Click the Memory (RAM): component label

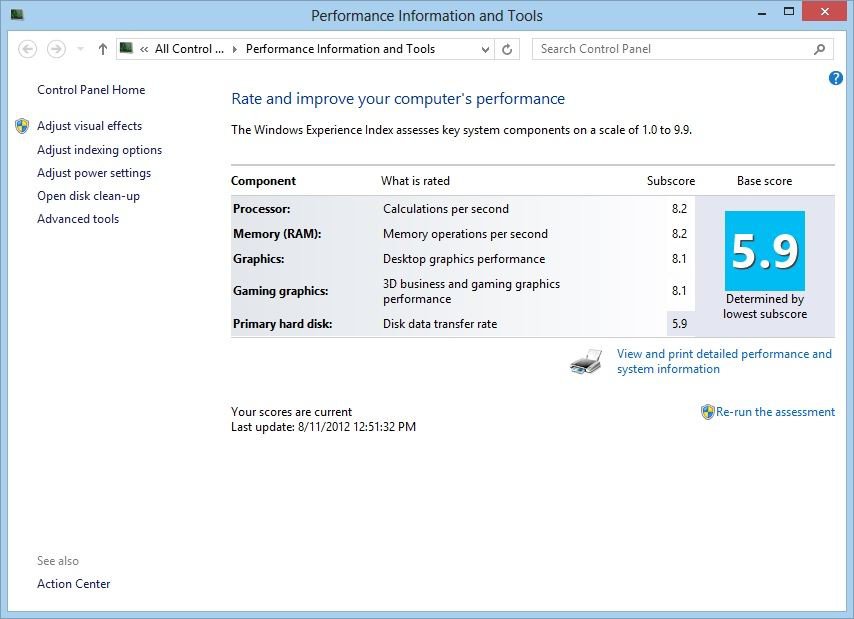(x=277, y=234)
